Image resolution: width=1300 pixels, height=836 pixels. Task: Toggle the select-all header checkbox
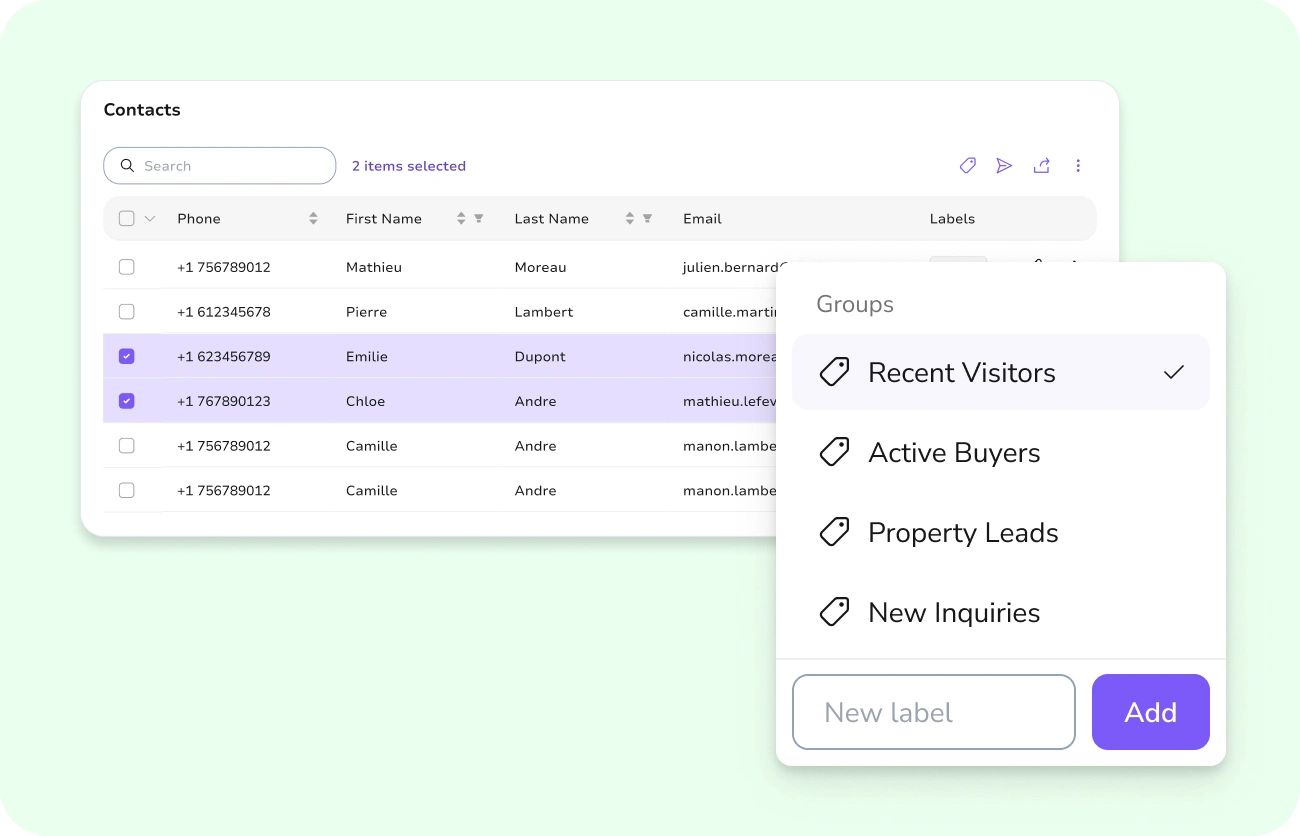click(x=127, y=219)
